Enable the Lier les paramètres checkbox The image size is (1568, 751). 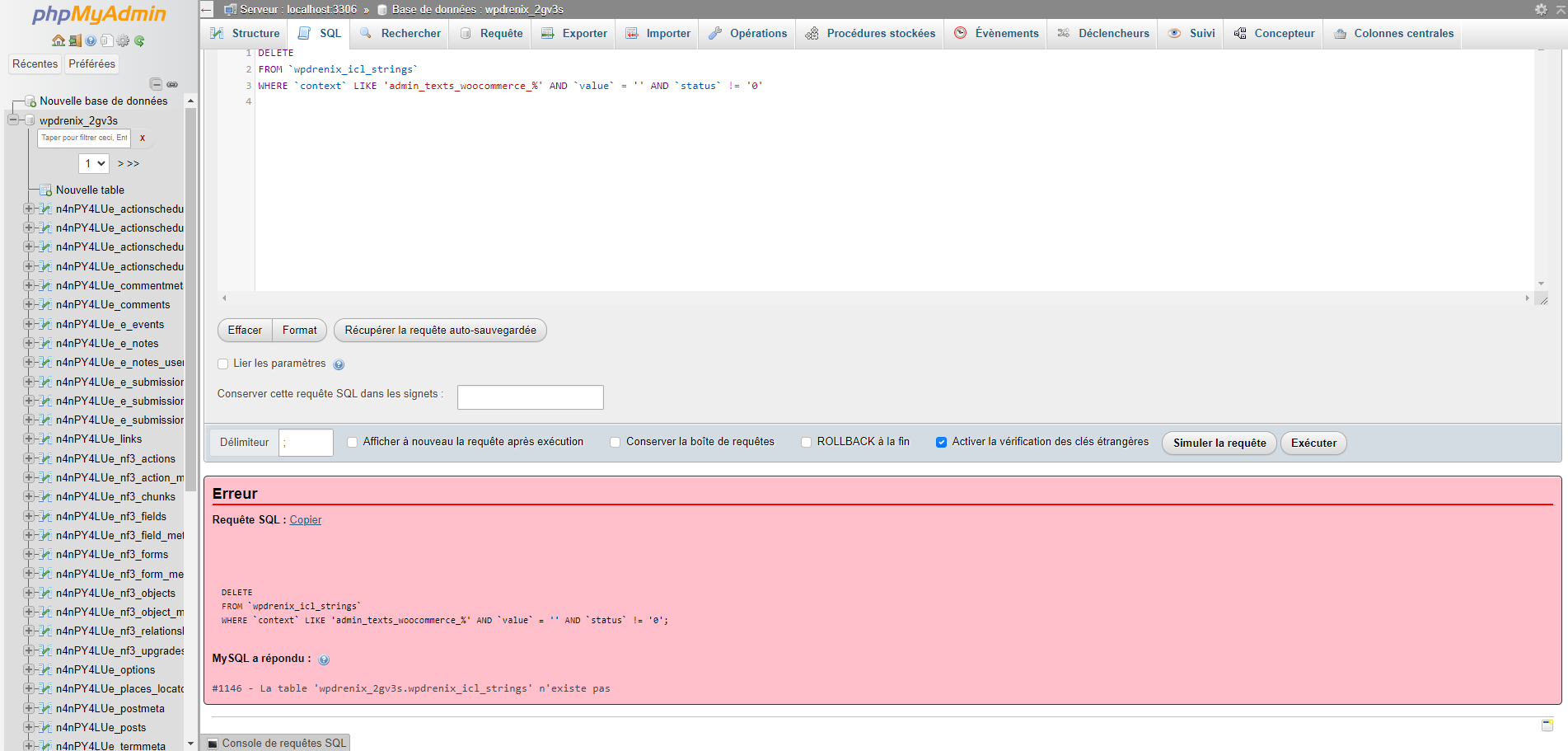point(223,364)
